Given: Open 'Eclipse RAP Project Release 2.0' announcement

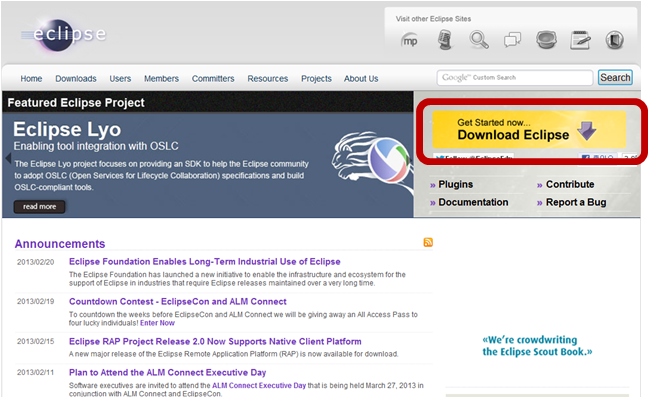Looking at the screenshot, I should (x=215, y=341).
